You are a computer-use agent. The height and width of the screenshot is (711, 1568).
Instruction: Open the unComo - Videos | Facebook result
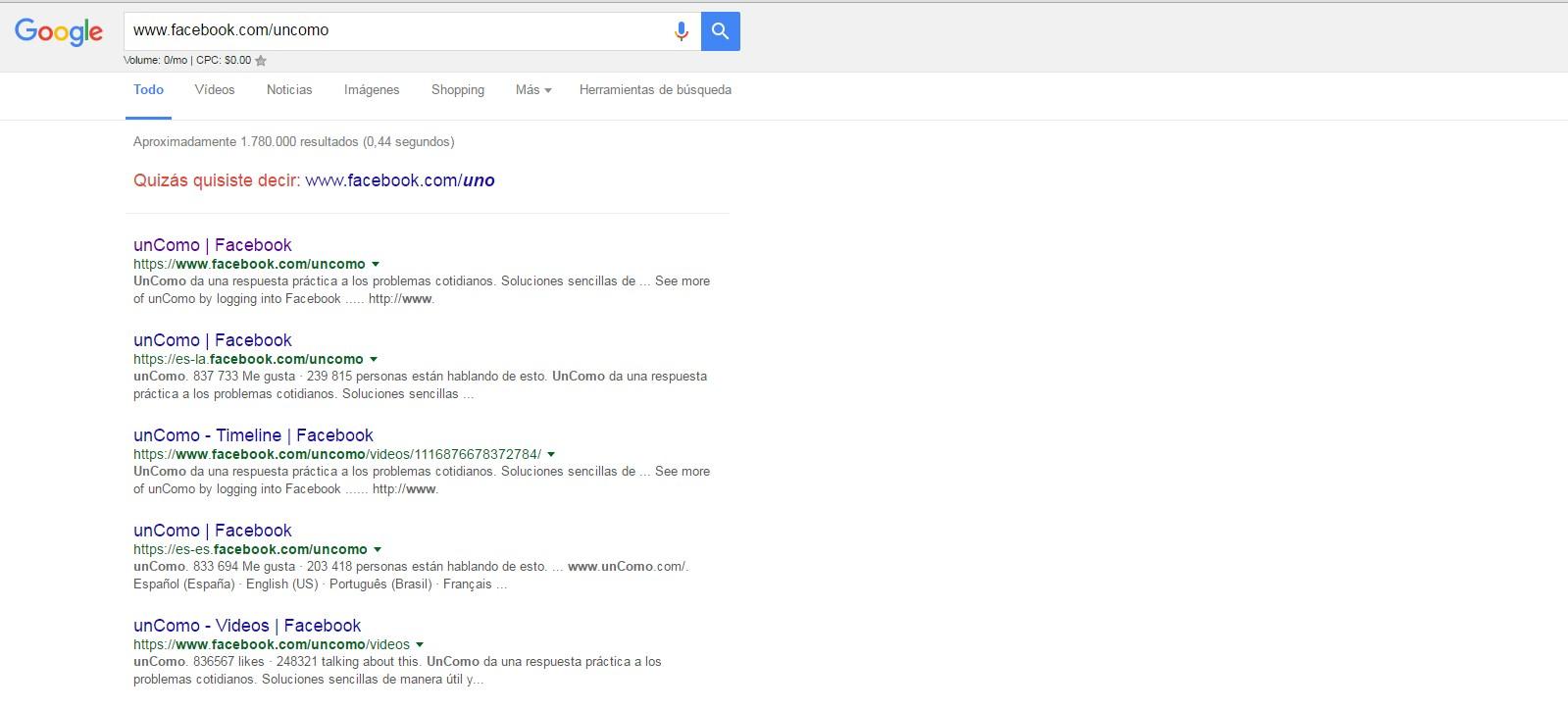coord(247,626)
